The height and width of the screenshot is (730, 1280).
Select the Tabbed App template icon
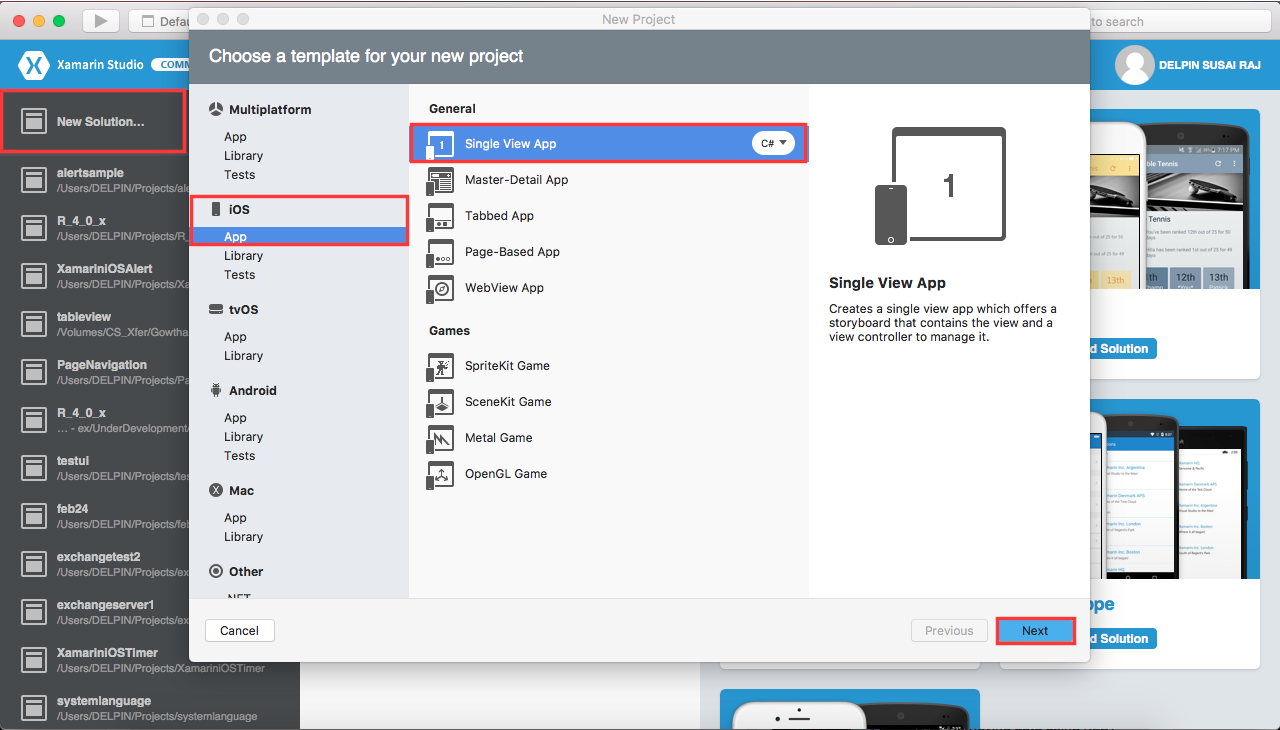click(x=440, y=216)
